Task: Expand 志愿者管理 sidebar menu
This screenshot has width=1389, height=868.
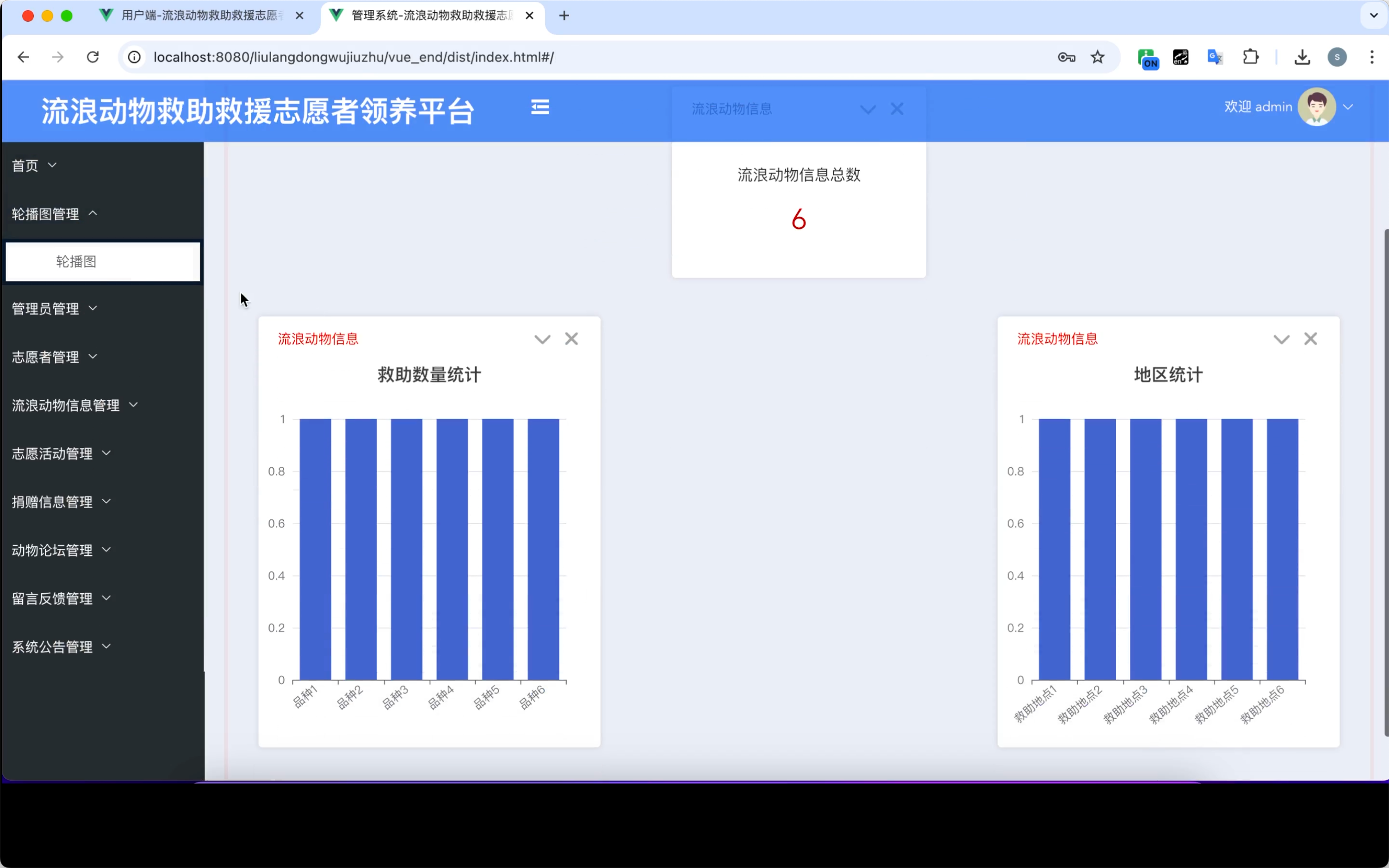Action: tap(55, 357)
